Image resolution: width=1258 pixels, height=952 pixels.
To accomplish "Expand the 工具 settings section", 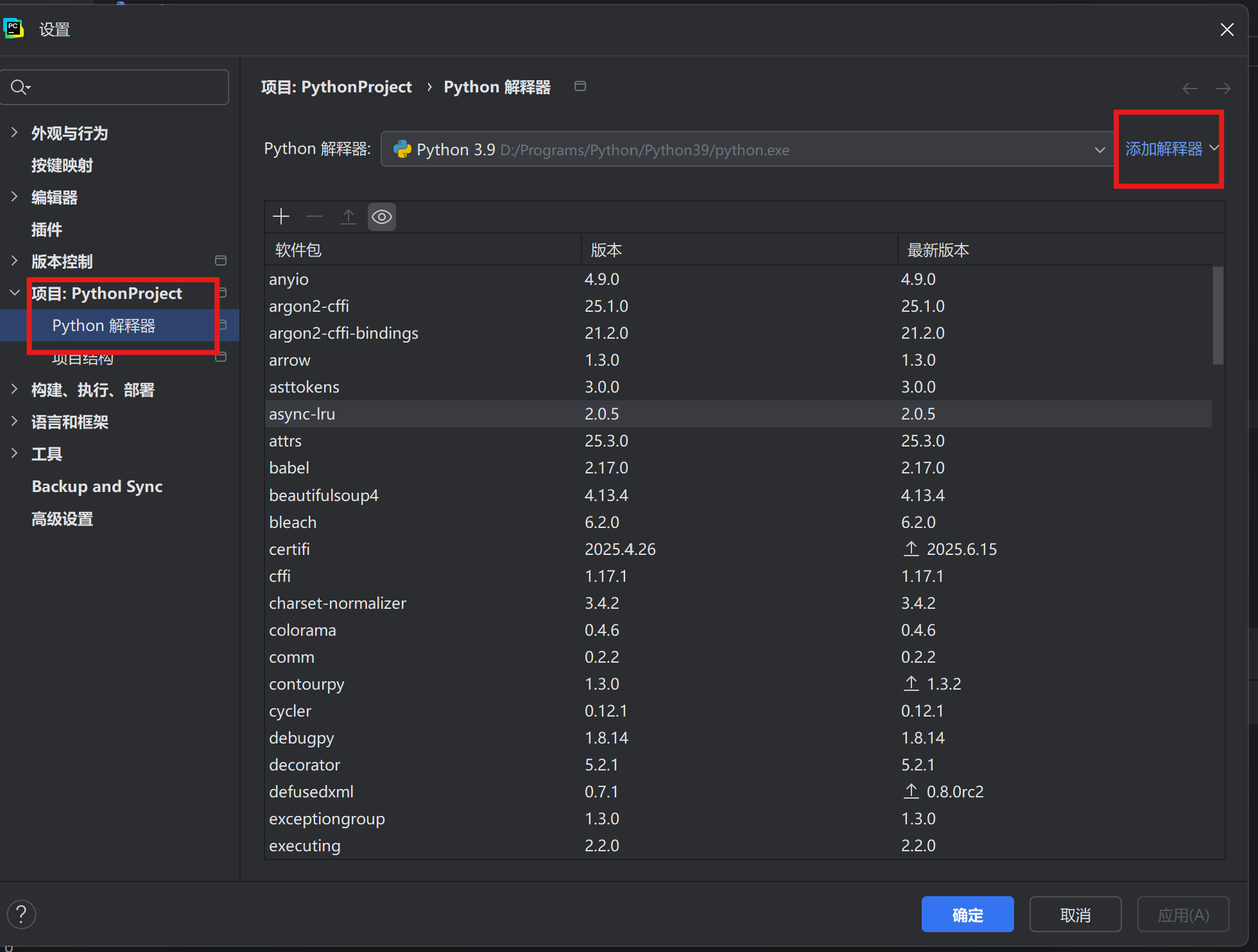I will (x=15, y=454).
